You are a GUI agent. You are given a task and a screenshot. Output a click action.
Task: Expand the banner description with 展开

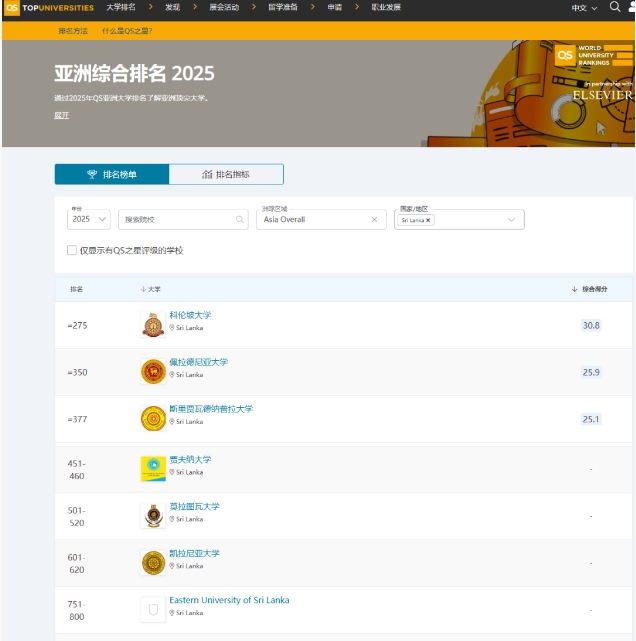click(x=61, y=115)
